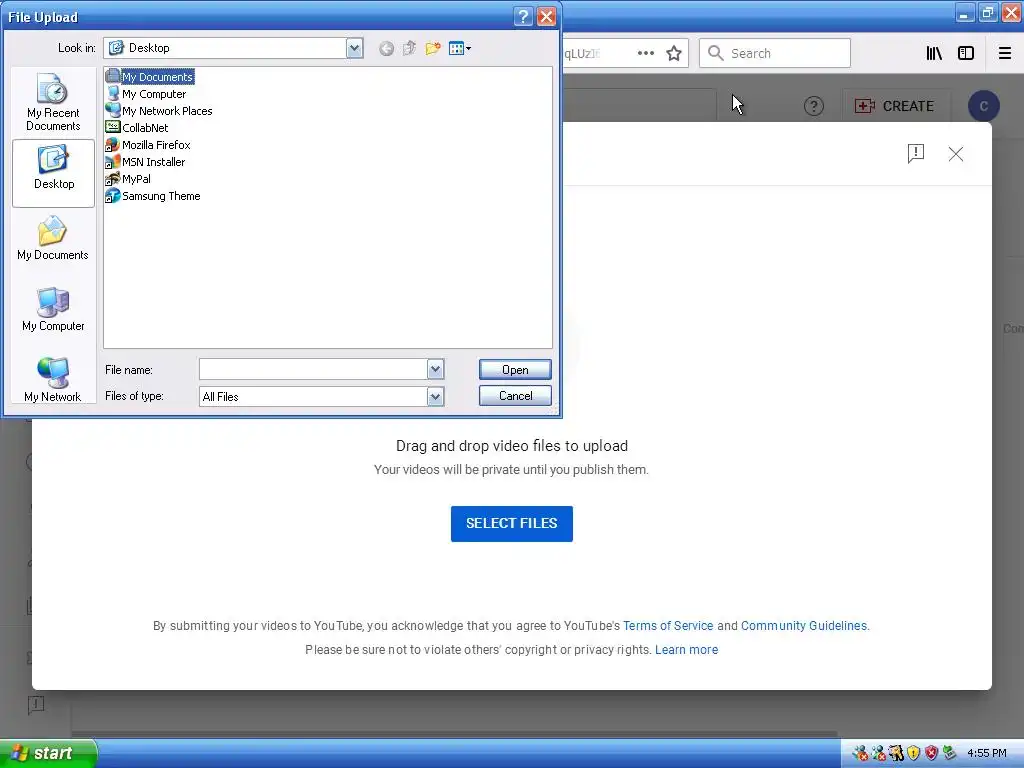Click the yellow security shield tray icon
This screenshot has height=768, width=1024.
click(x=914, y=754)
